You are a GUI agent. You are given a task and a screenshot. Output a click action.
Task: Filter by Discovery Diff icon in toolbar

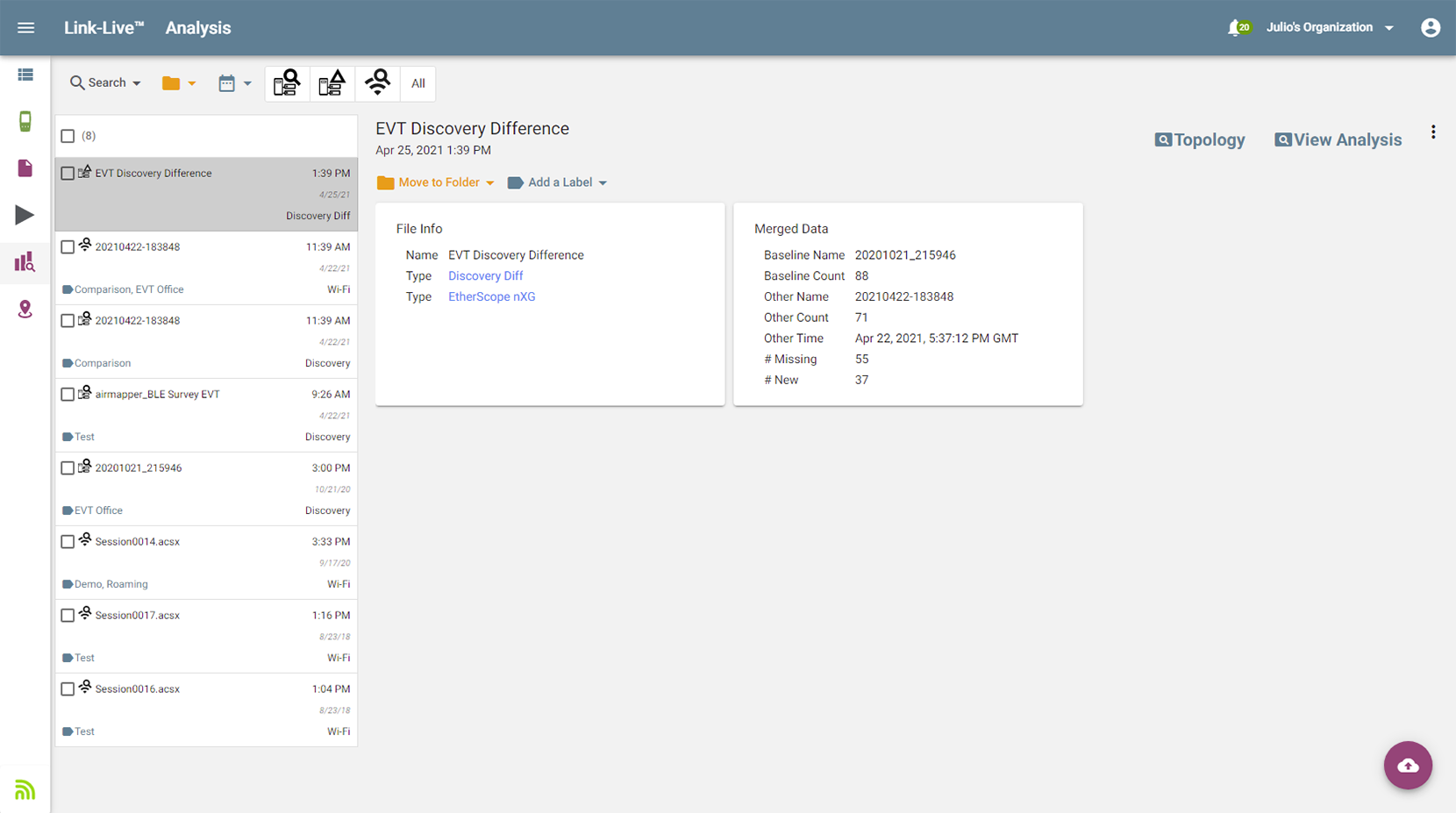coord(332,82)
